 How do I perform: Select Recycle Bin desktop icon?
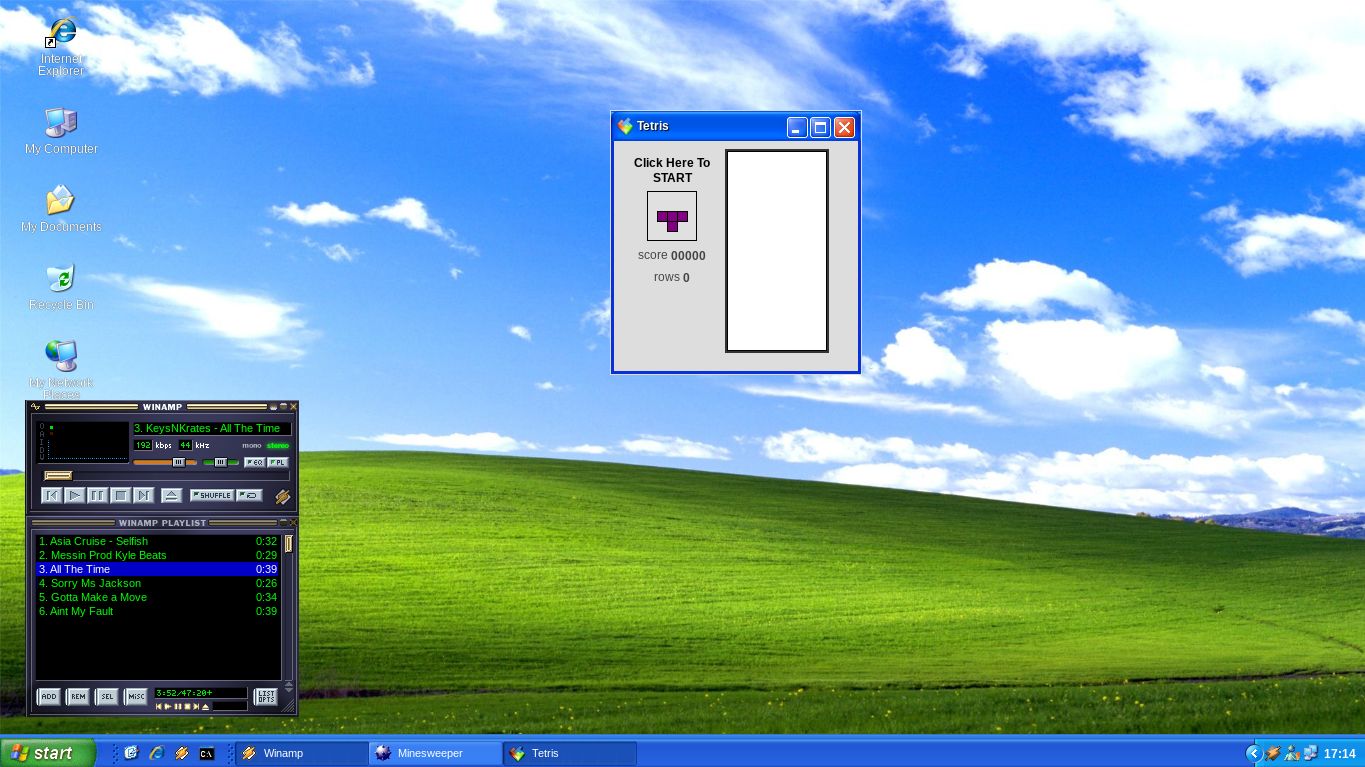pos(61,287)
